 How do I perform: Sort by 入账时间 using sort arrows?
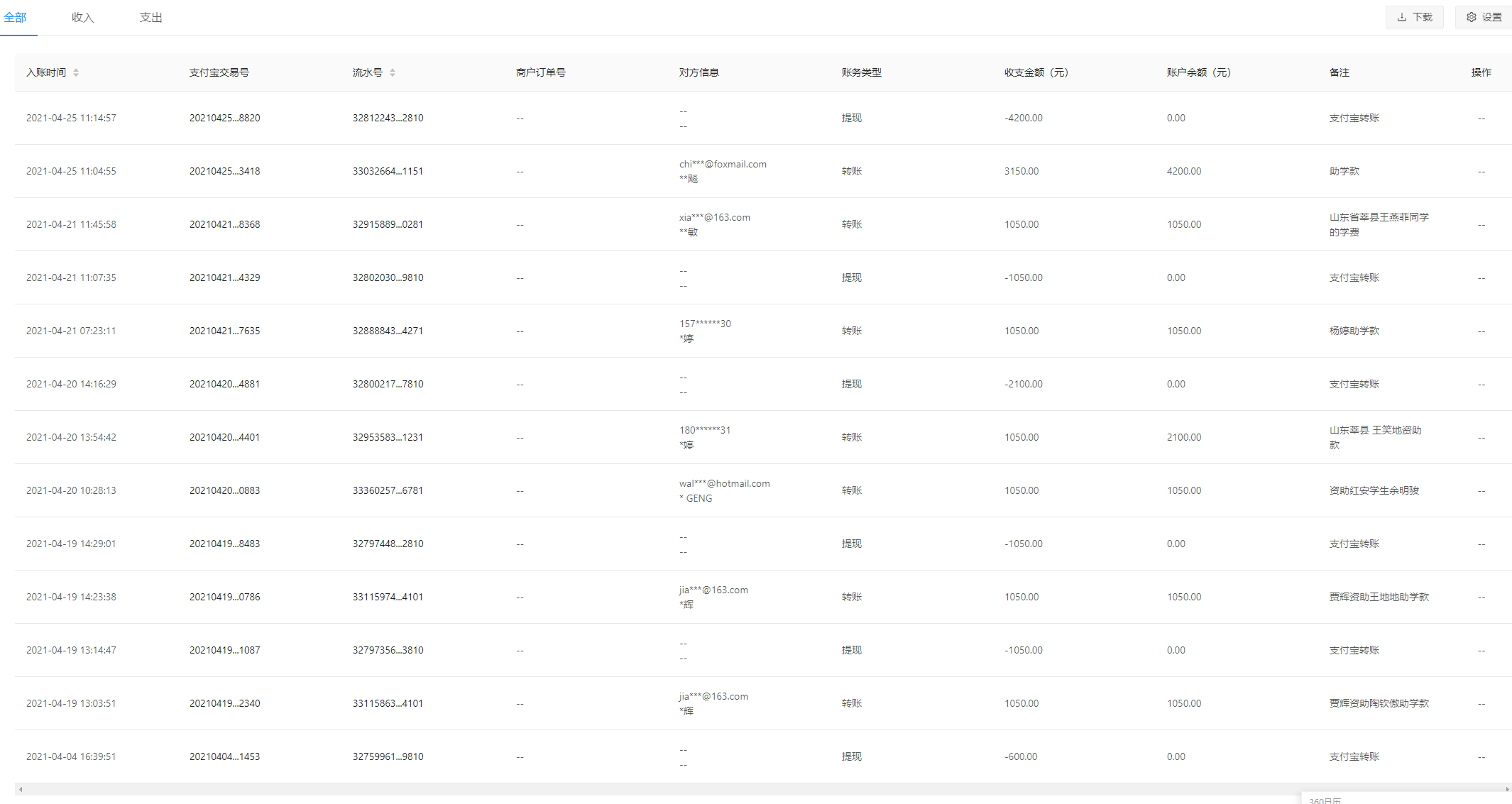click(76, 72)
